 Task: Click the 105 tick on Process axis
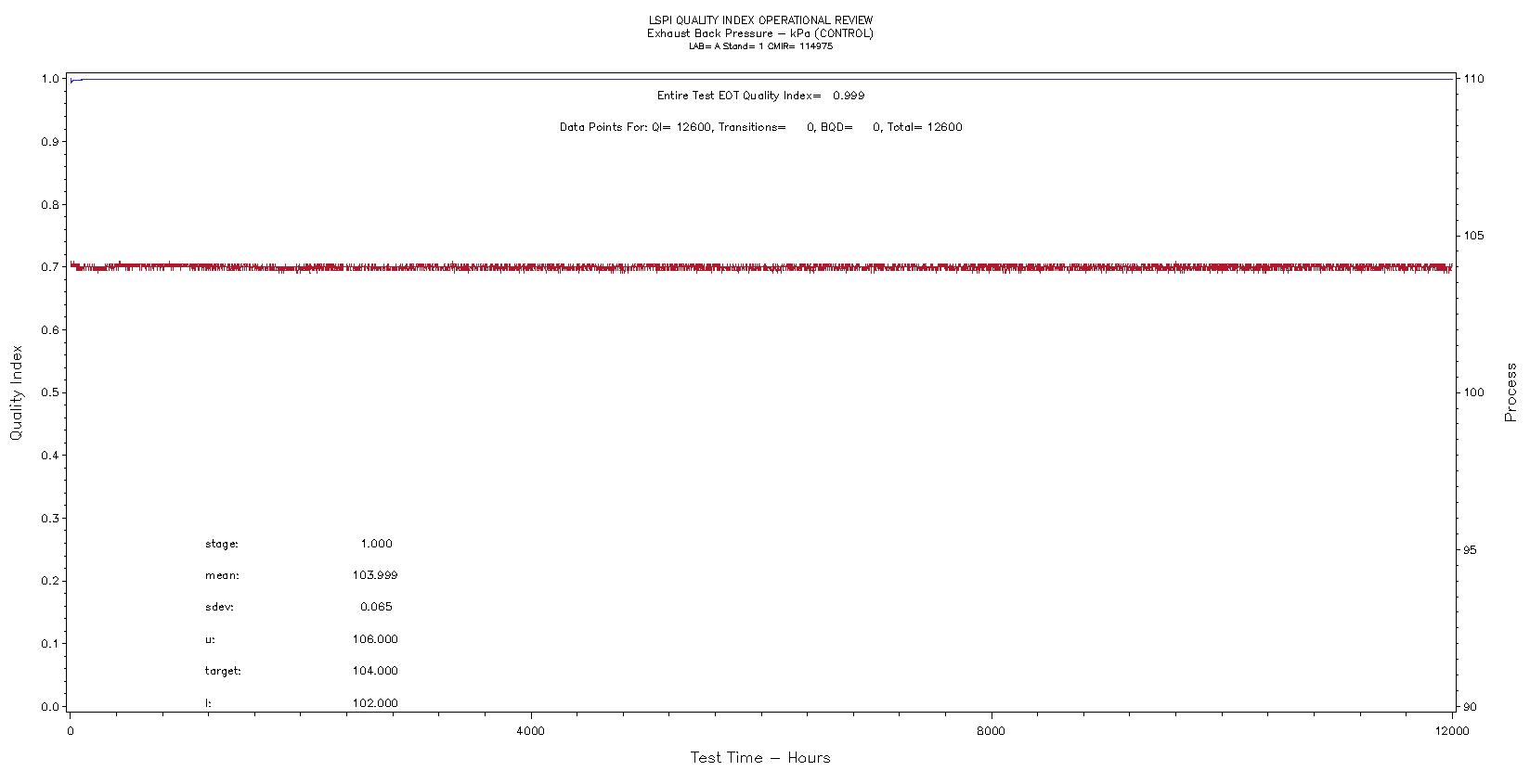pos(1473,236)
